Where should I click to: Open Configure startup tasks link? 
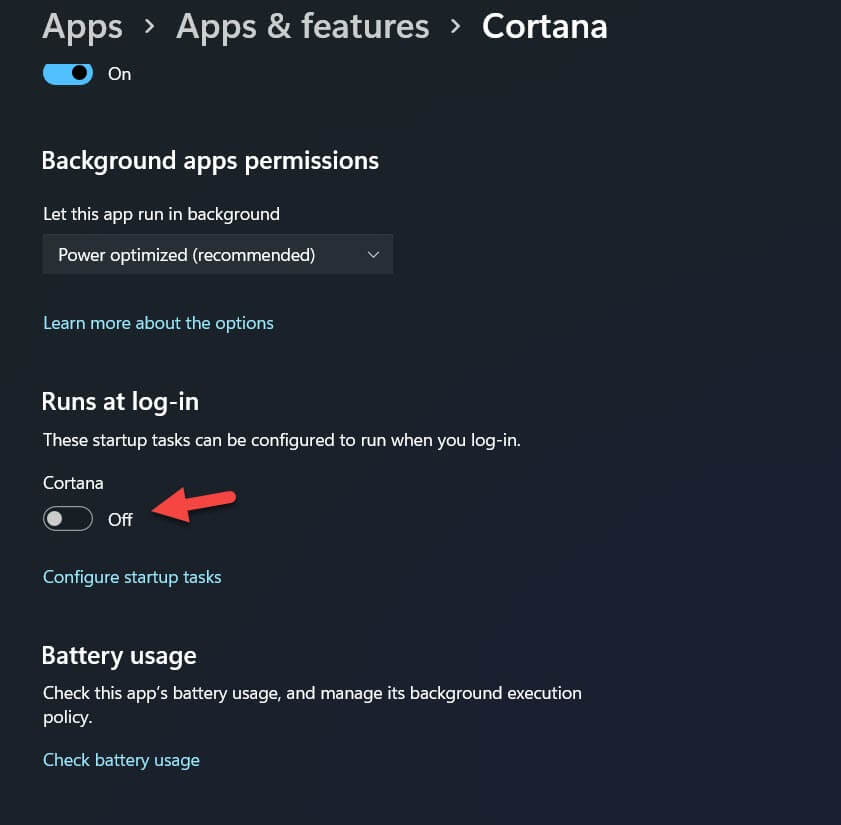click(132, 577)
